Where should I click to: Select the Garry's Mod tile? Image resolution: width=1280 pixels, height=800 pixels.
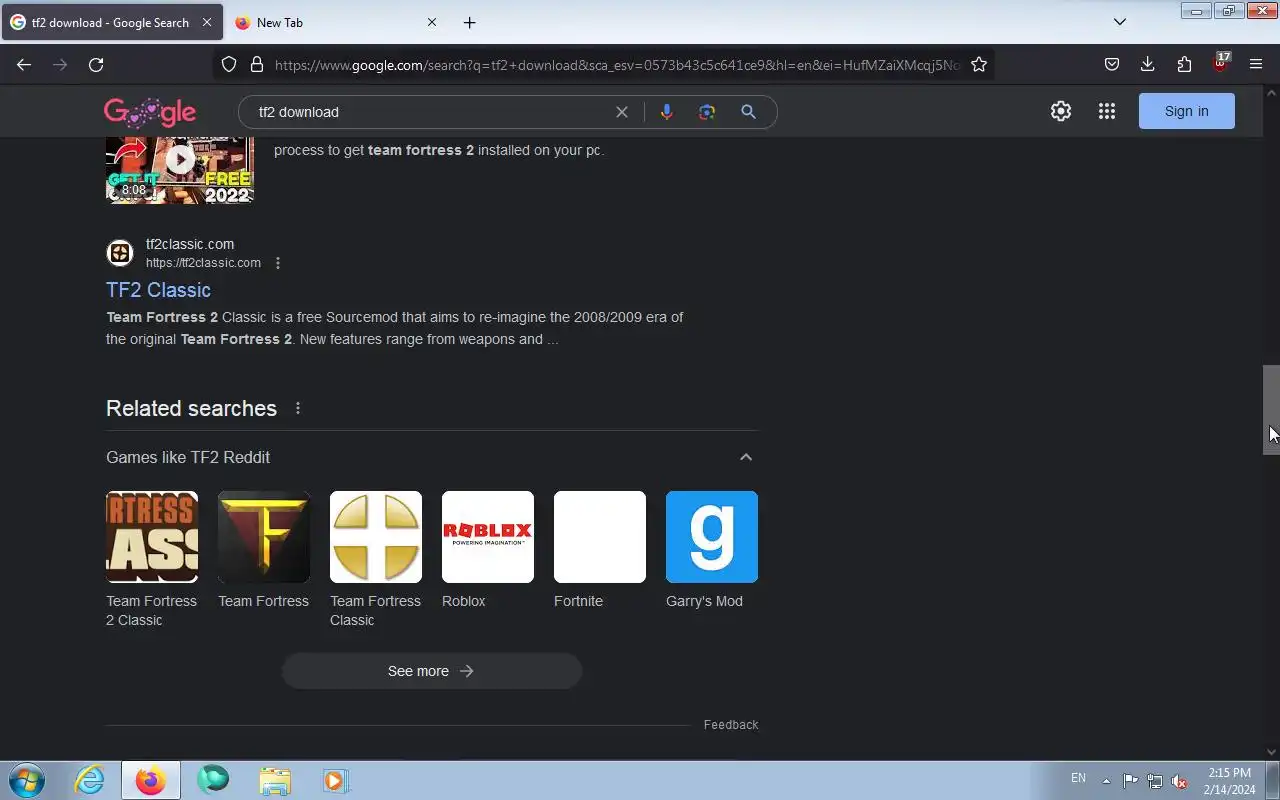712,551
